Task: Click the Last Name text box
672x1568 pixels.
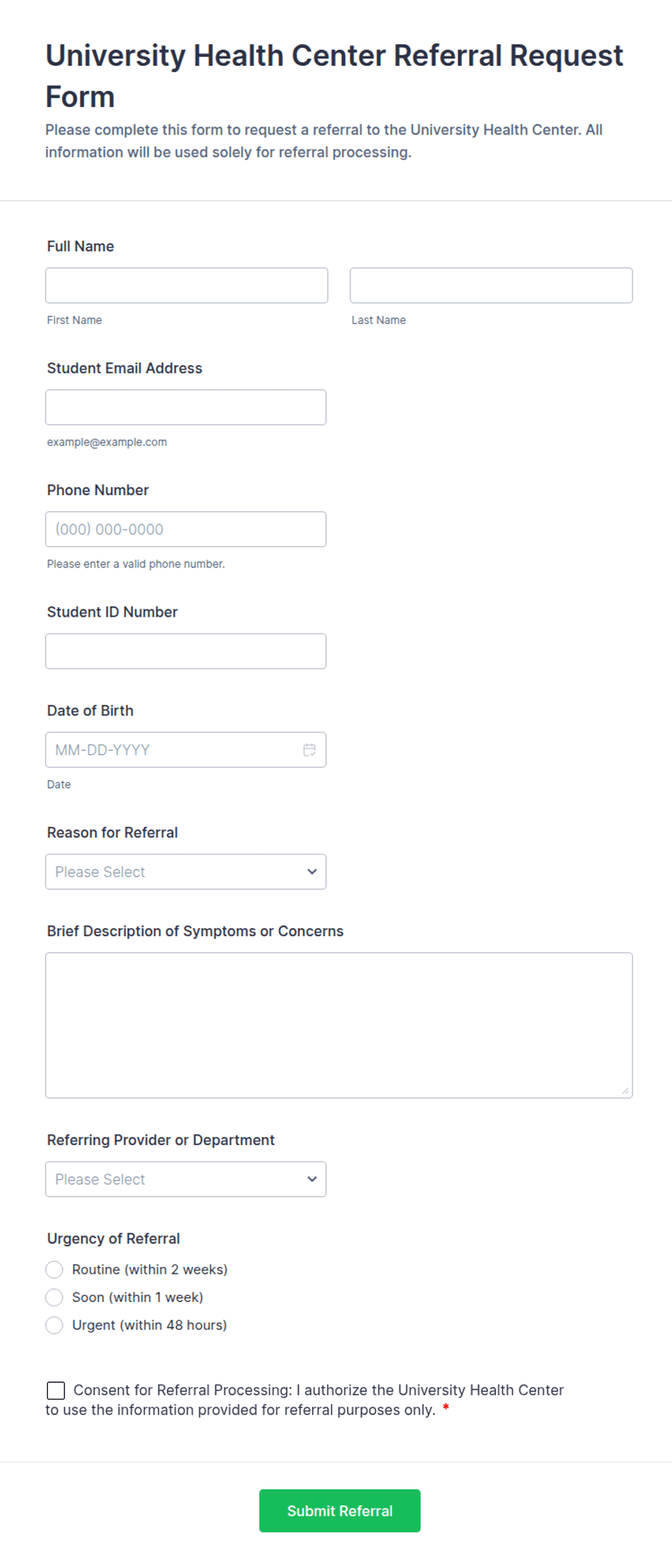Action: coord(491,286)
